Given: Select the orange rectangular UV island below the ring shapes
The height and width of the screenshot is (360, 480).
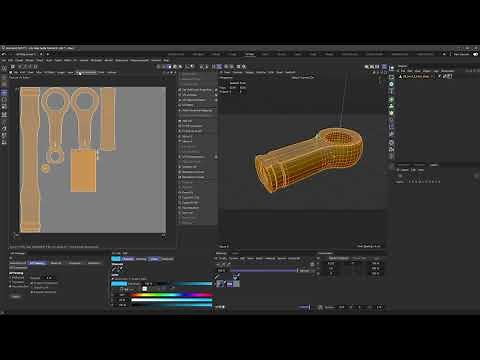Looking at the screenshot, I should pyautogui.click(x=83, y=170).
